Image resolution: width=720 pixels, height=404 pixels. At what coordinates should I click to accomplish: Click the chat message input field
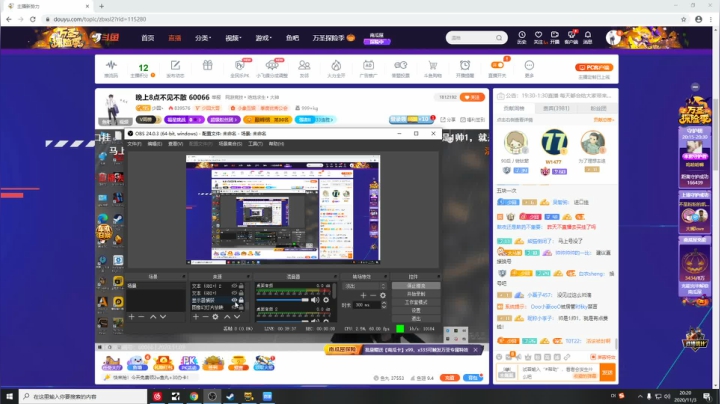[559, 372]
